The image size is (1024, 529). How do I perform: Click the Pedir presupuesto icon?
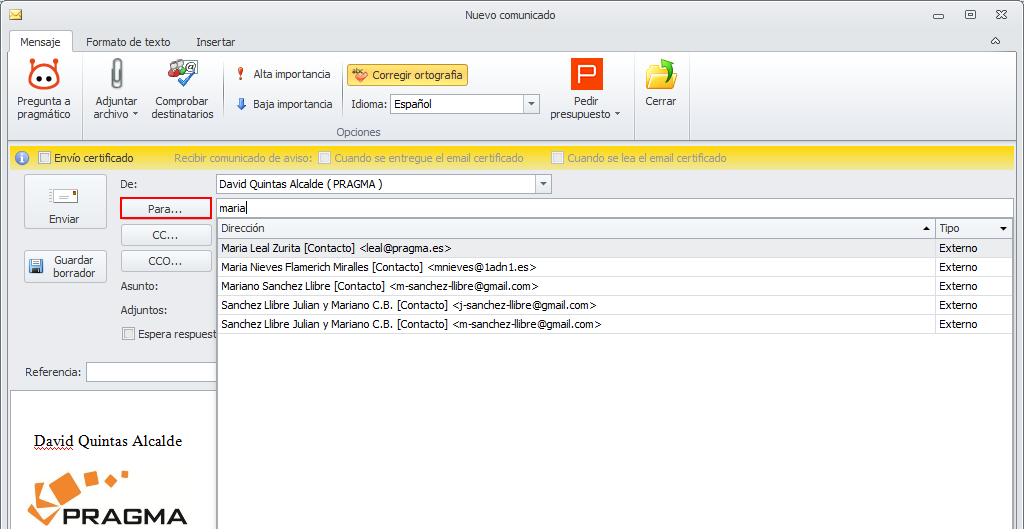point(586,75)
